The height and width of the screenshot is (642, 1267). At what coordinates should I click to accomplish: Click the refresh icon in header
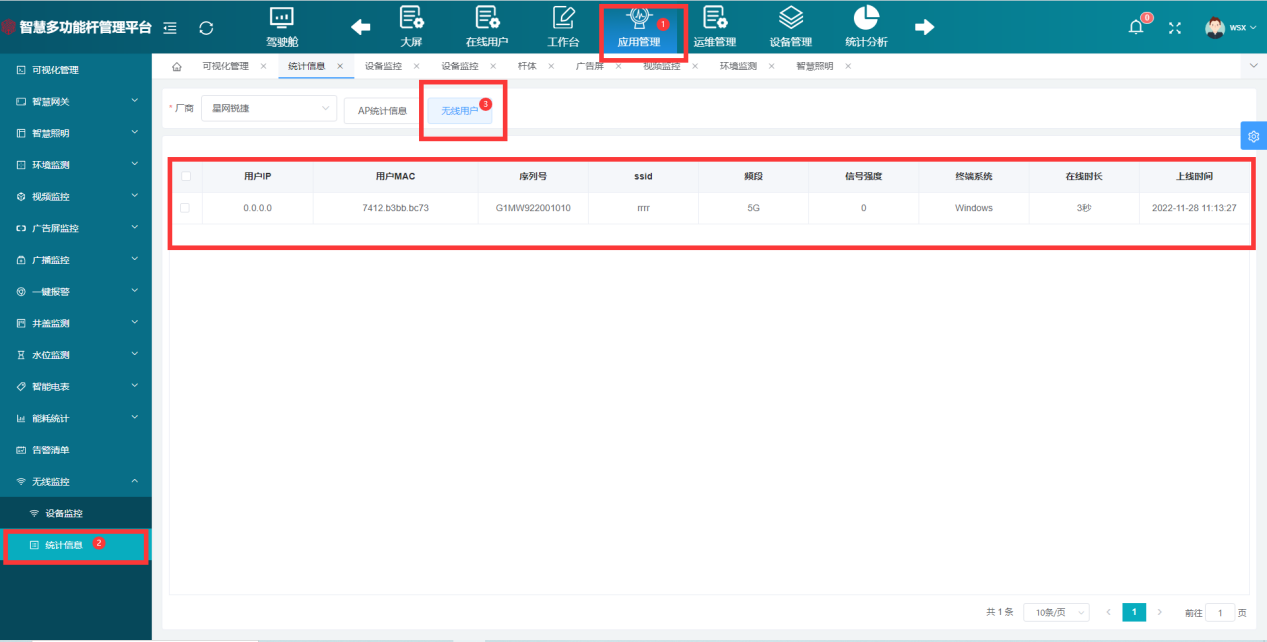tap(206, 28)
